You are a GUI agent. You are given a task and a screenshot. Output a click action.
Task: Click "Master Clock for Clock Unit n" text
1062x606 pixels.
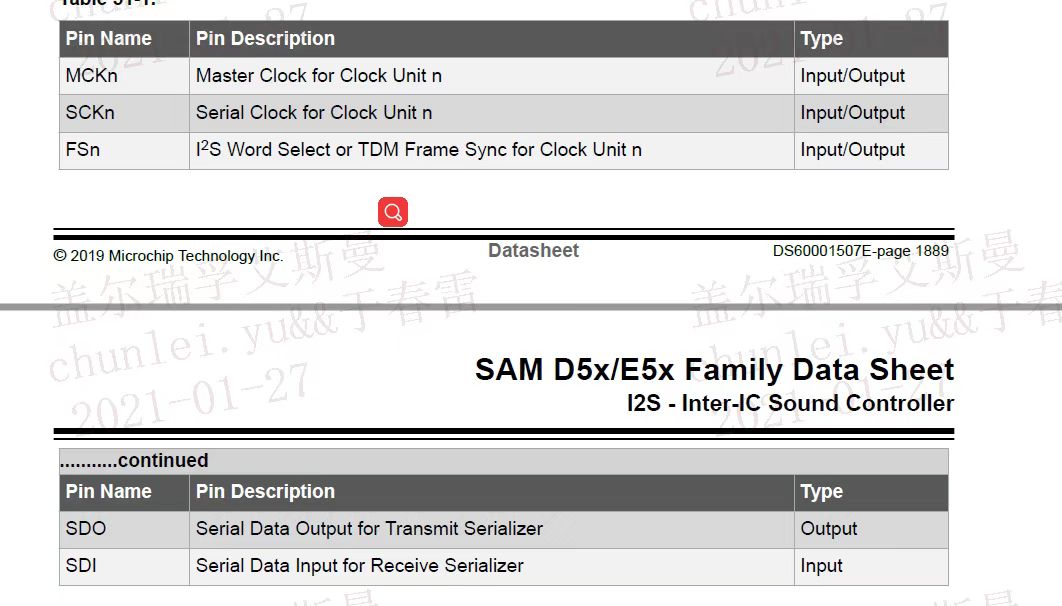tap(319, 76)
